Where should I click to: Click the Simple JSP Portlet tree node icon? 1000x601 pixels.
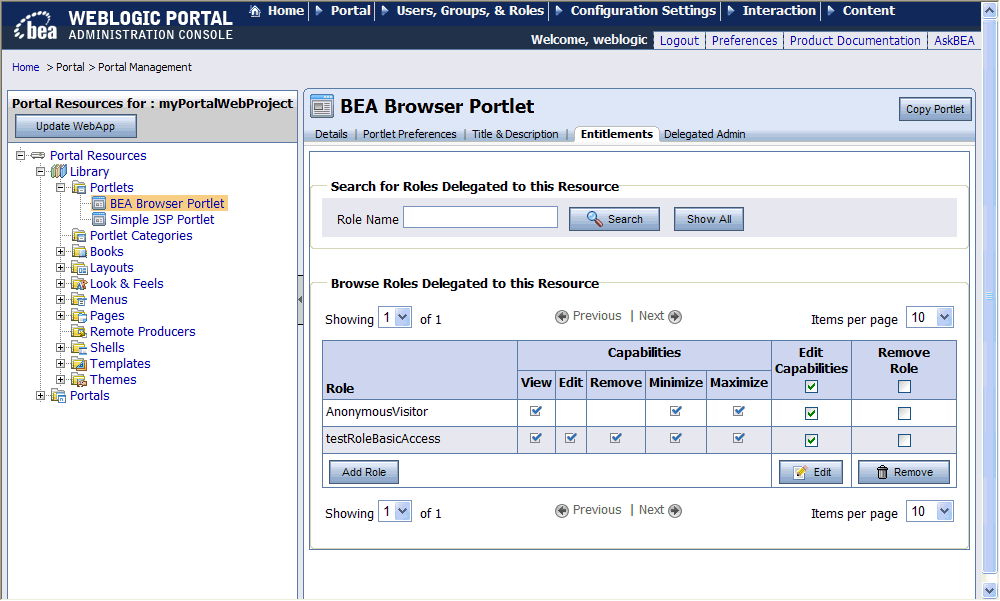coord(99,219)
